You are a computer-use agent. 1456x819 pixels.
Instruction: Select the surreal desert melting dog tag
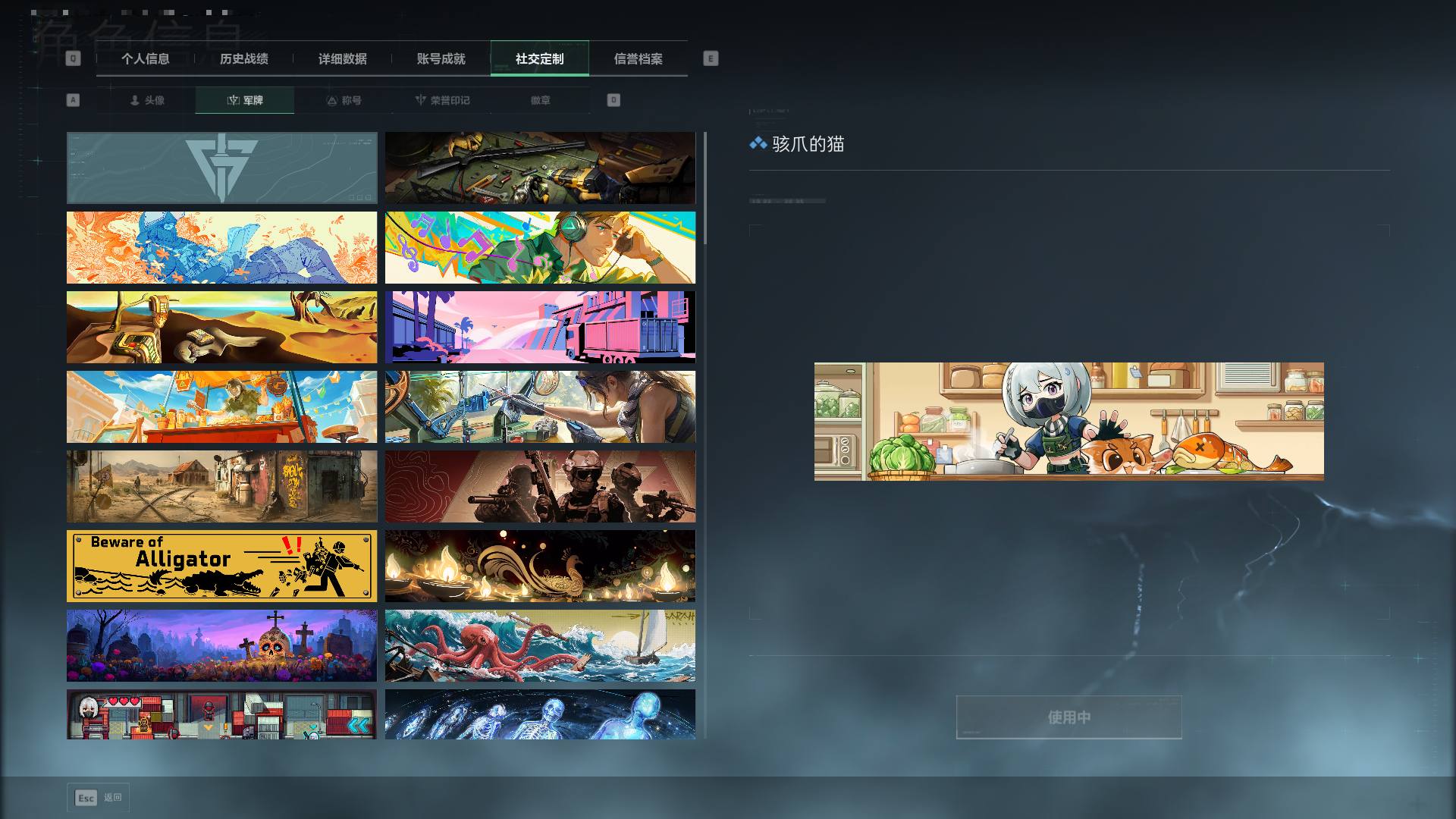[221, 327]
